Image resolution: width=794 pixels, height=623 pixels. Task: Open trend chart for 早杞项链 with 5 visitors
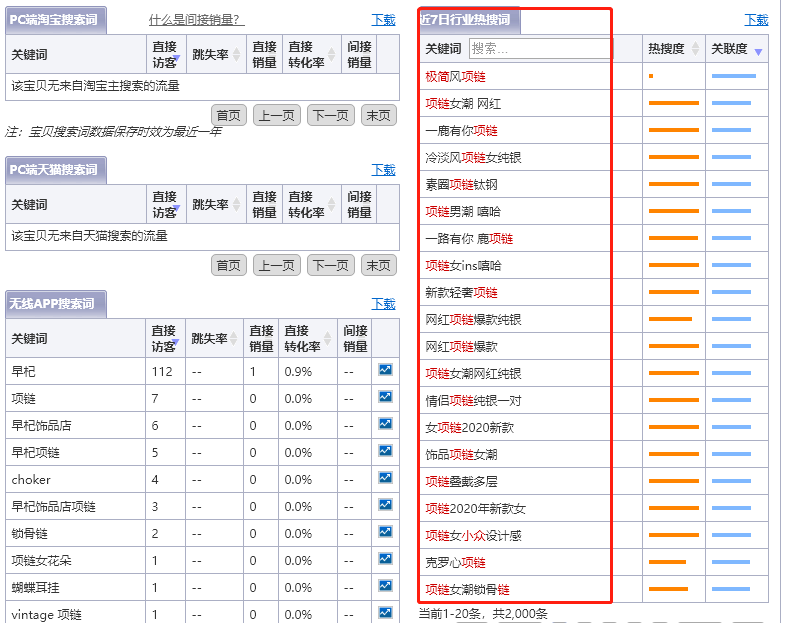click(x=385, y=452)
